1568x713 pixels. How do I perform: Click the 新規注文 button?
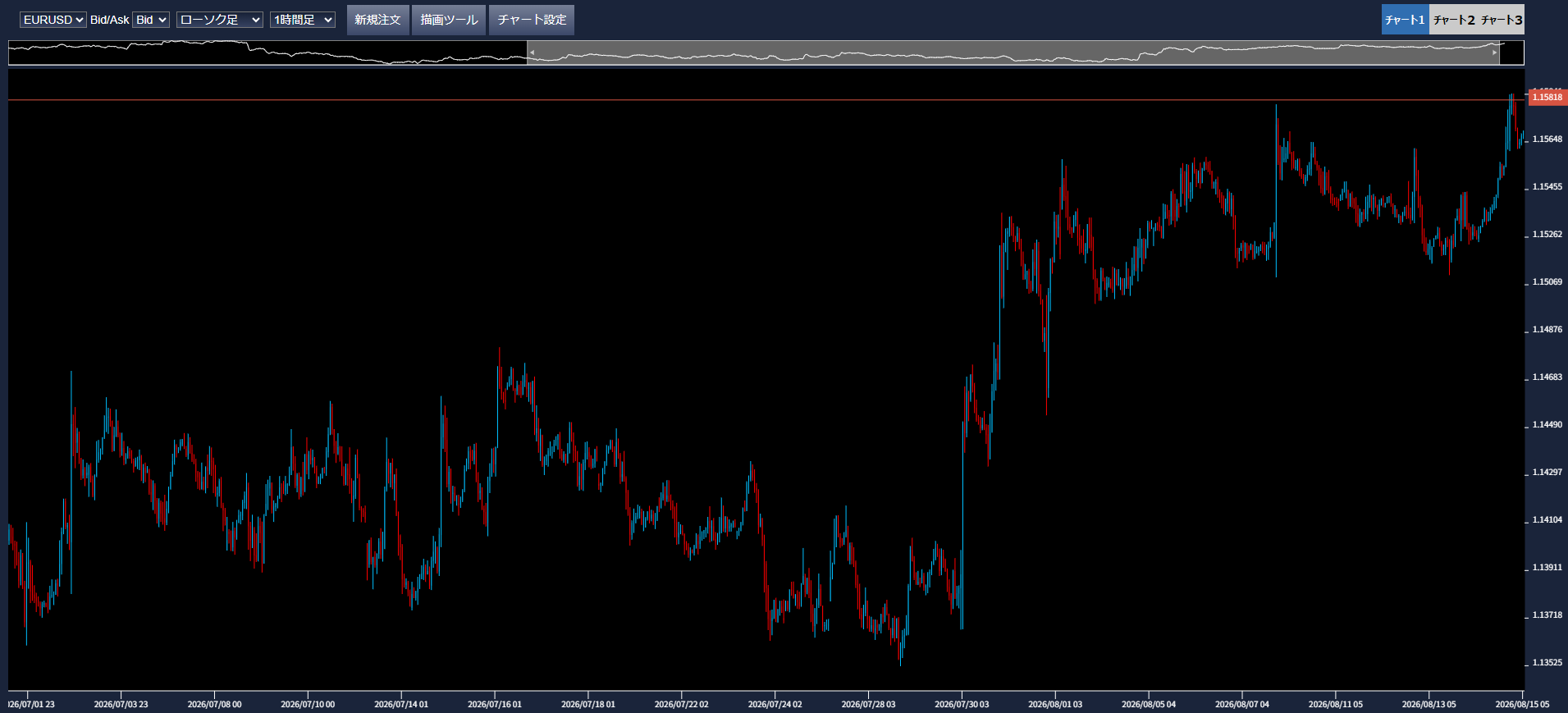tap(377, 20)
